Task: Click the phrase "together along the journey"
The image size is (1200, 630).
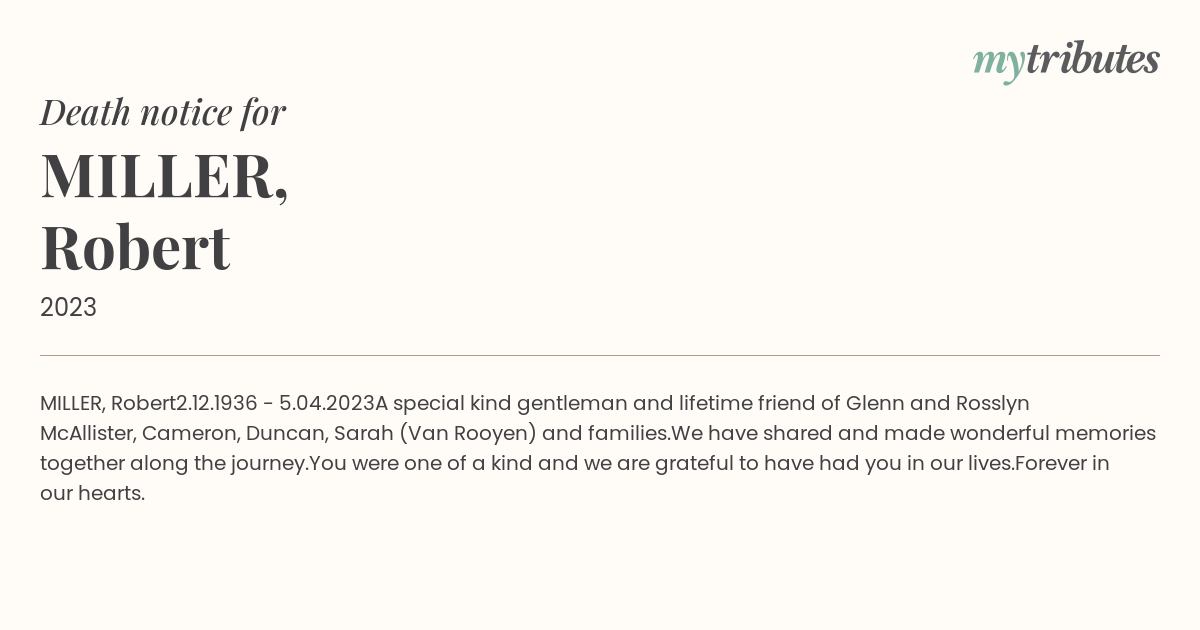Action: (174, 463)
